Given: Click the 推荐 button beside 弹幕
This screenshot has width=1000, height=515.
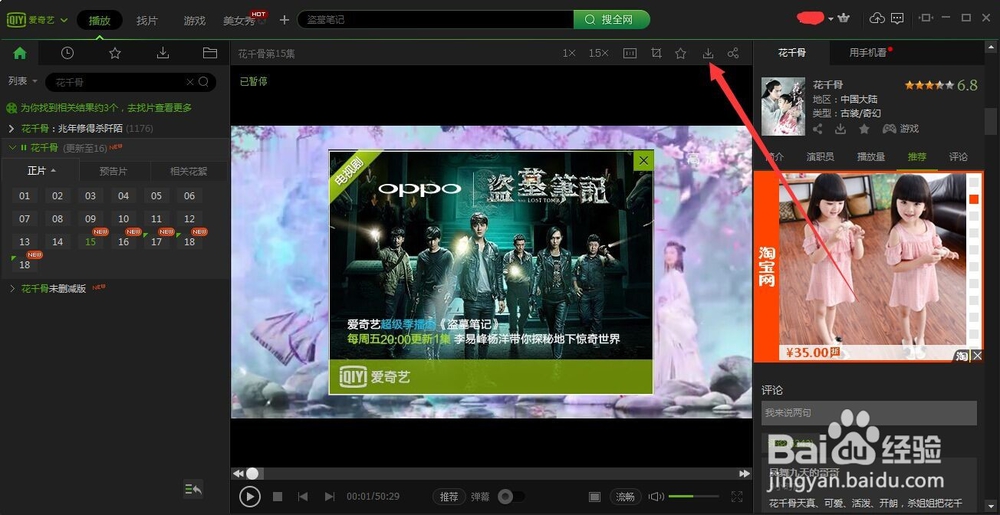Looking at the screenshot, I should 449,497.
